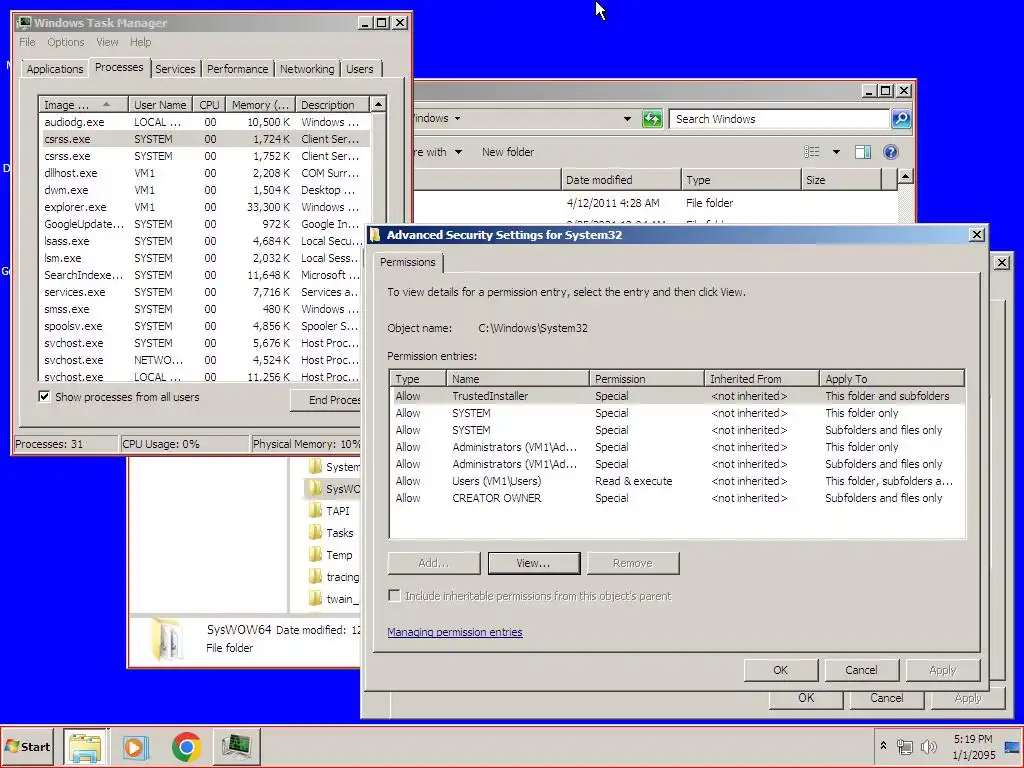Click the Search Windows input field
Screen dimensions: 1024x768
780,119
